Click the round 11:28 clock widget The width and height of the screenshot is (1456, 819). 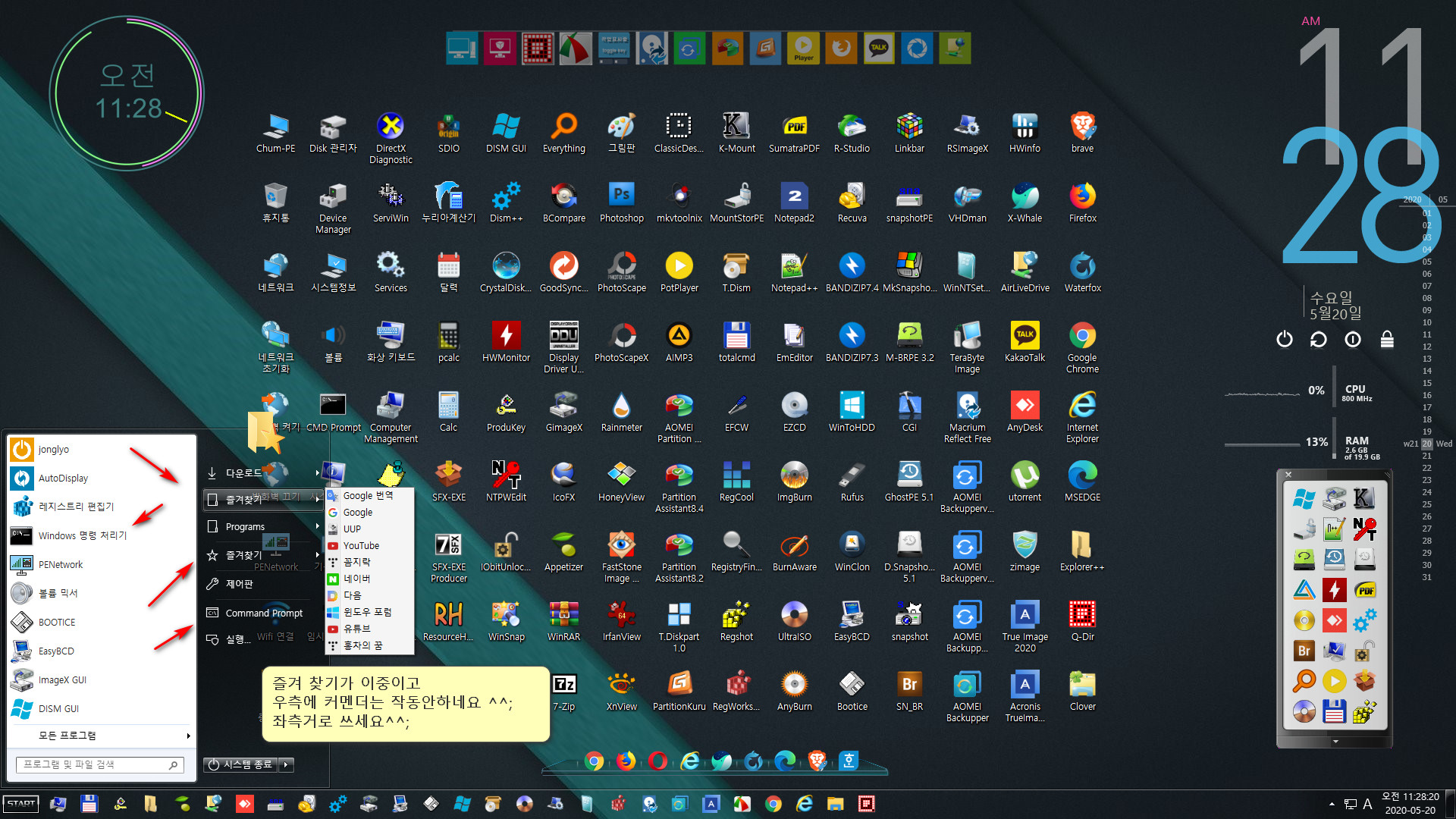click(127, 94)
